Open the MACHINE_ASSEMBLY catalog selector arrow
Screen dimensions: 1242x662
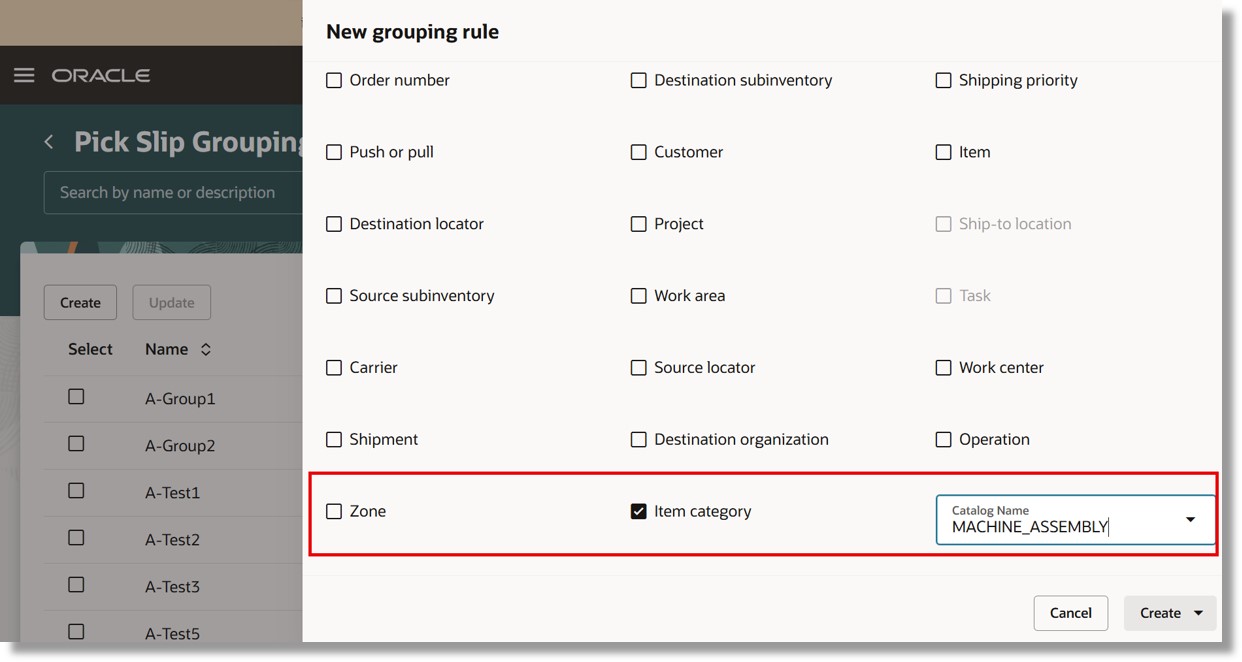(x=1190, y=519)
